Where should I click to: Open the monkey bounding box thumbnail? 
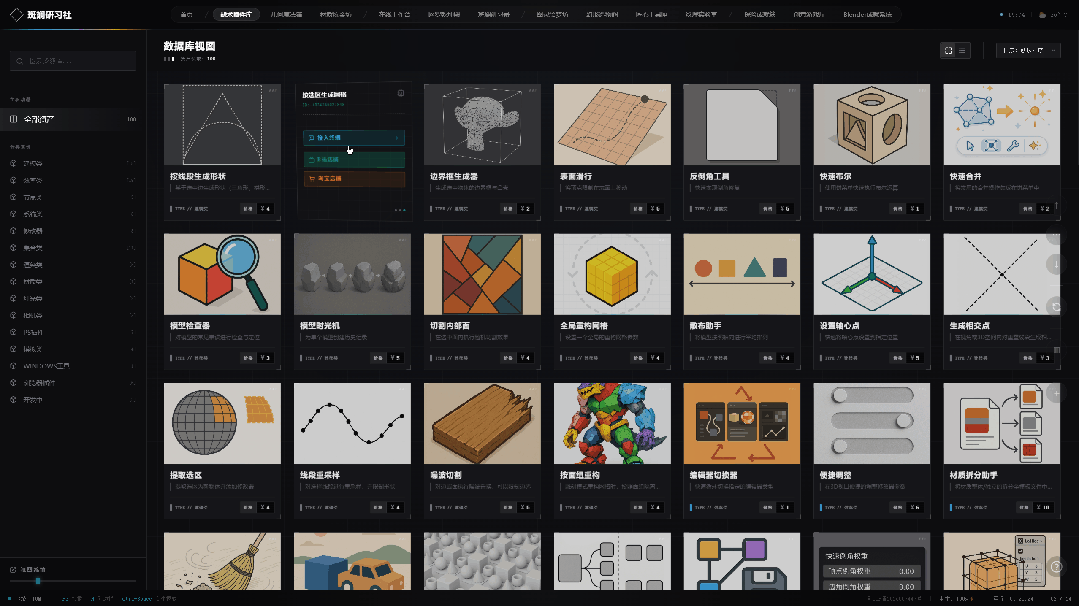482,125
